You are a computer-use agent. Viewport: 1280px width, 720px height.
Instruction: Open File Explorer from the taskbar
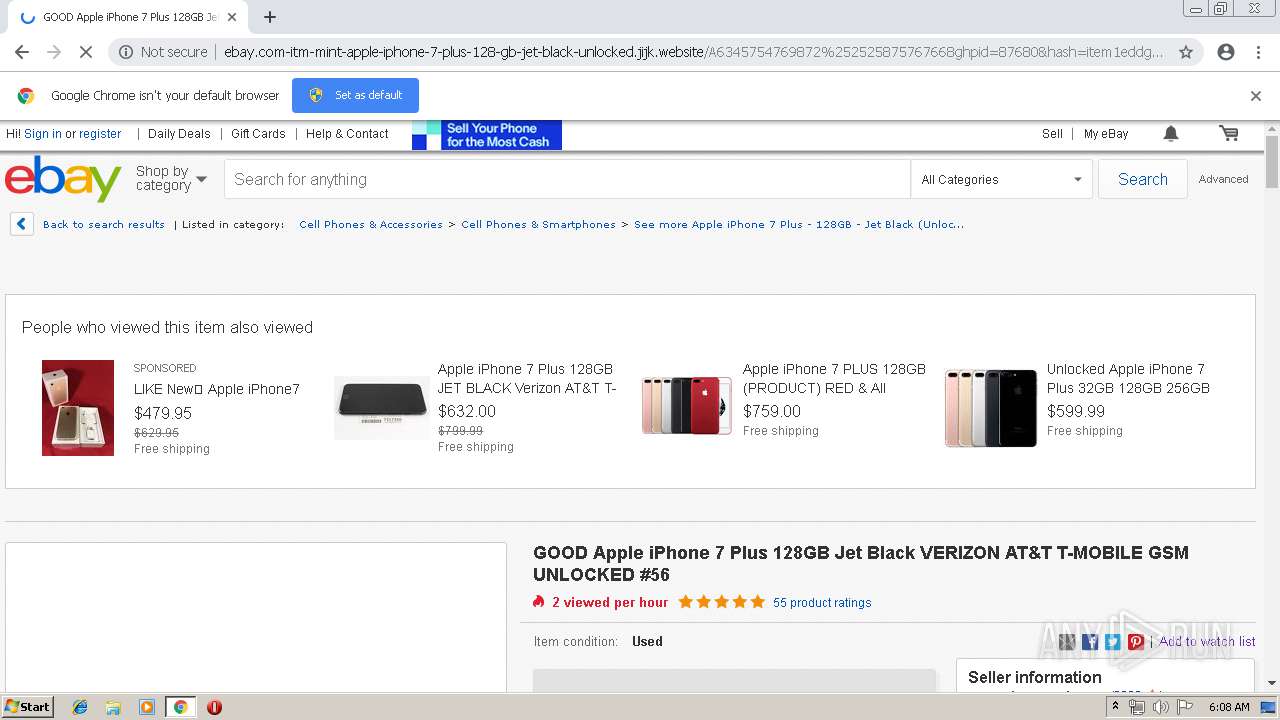pos(113,707)
